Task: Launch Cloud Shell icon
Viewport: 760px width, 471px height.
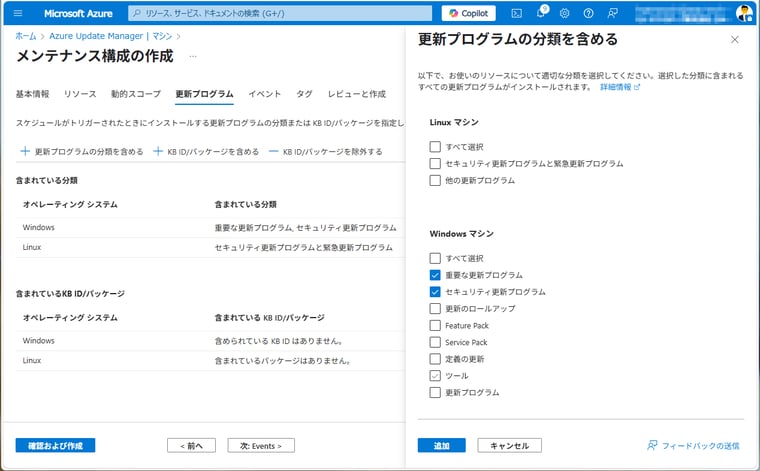Action: [517, 14]
